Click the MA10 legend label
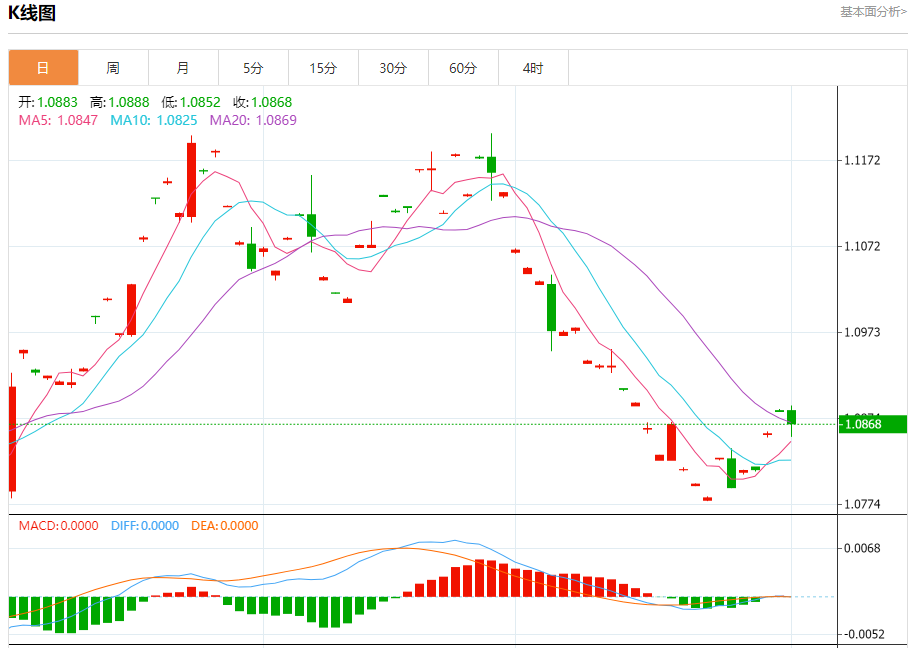The image size is (912, 648). pyautogui.click(x=154, y=120)
